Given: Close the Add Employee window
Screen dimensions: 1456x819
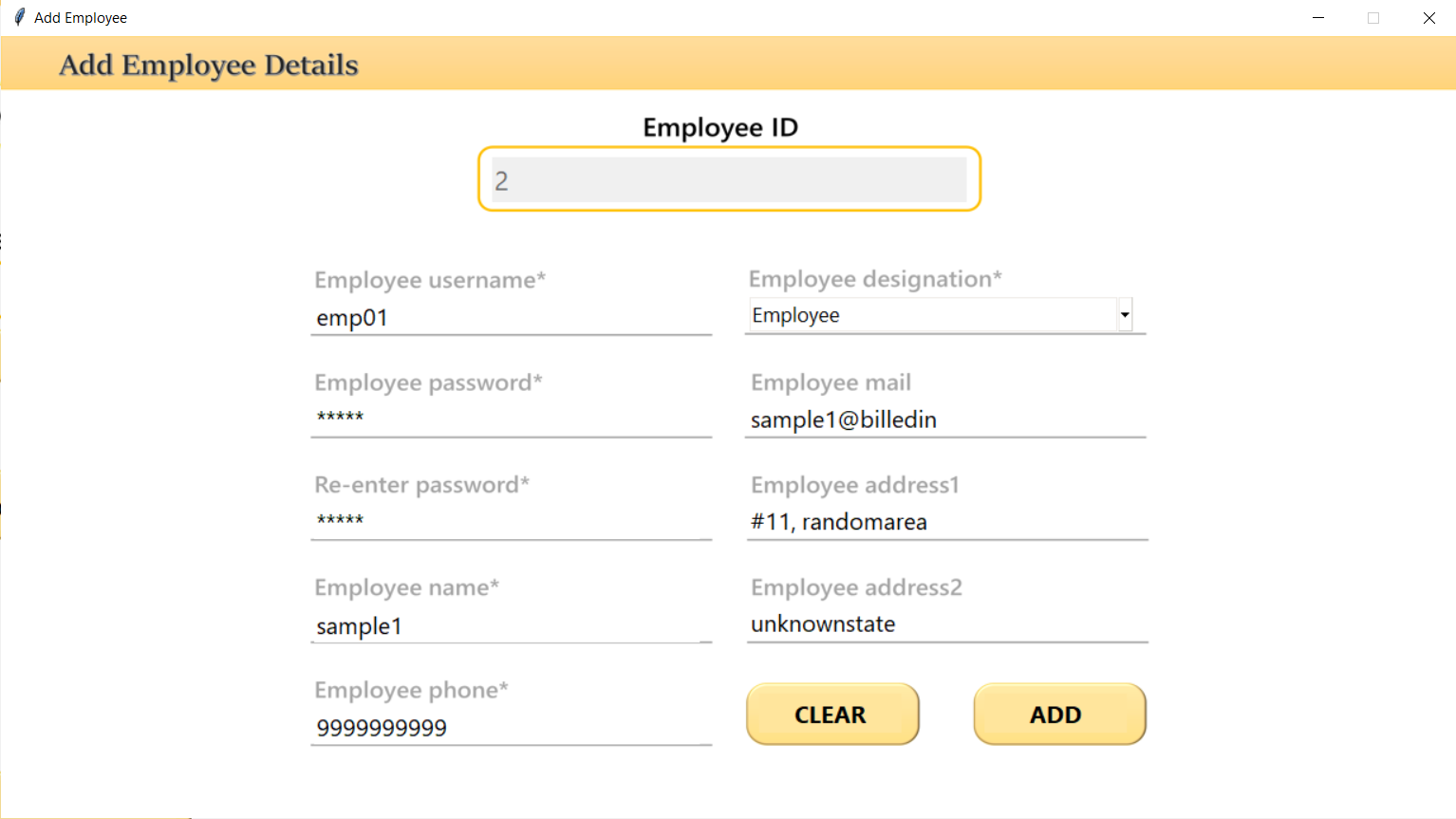Looking at the screenshot, I should [x=1428, y=18].
